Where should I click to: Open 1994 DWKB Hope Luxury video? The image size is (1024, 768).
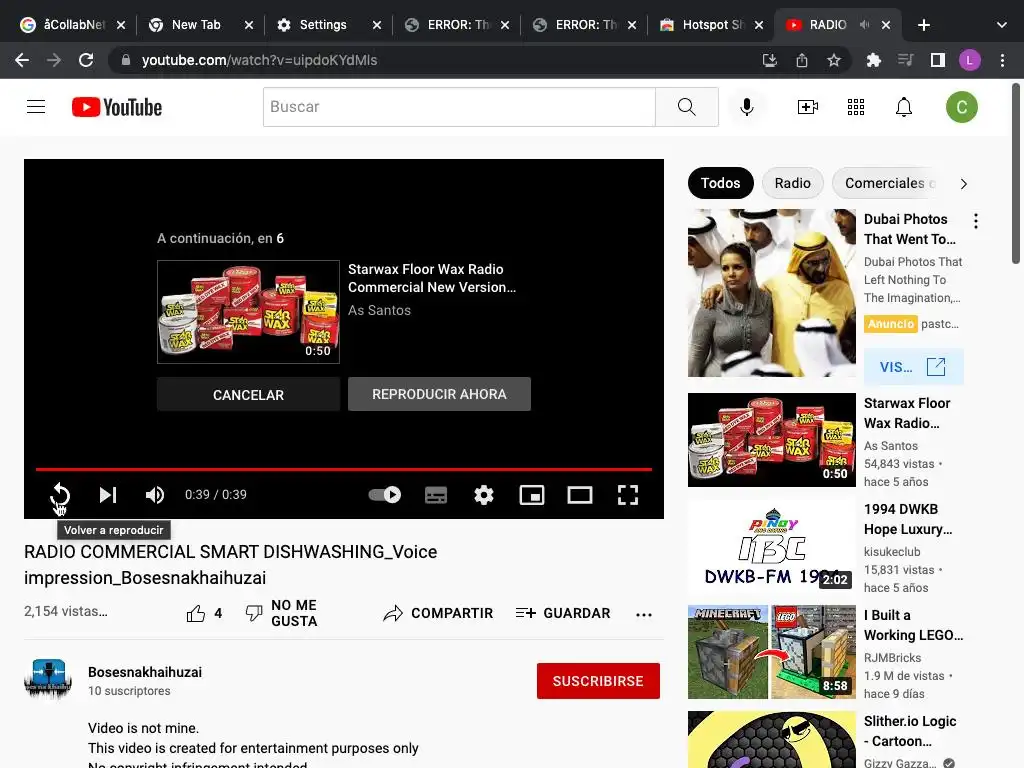(772, 546)
